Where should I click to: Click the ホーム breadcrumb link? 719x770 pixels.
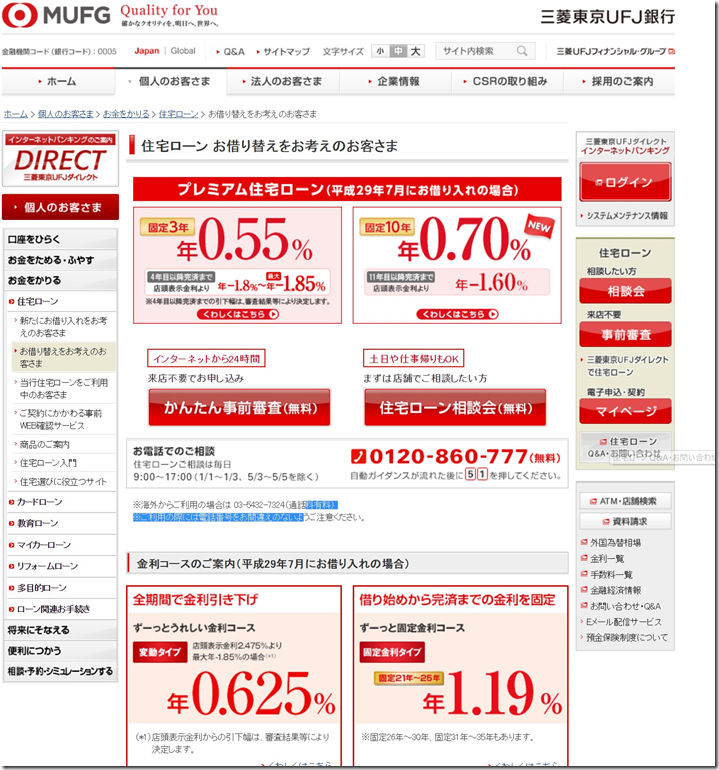pos(16,114)
